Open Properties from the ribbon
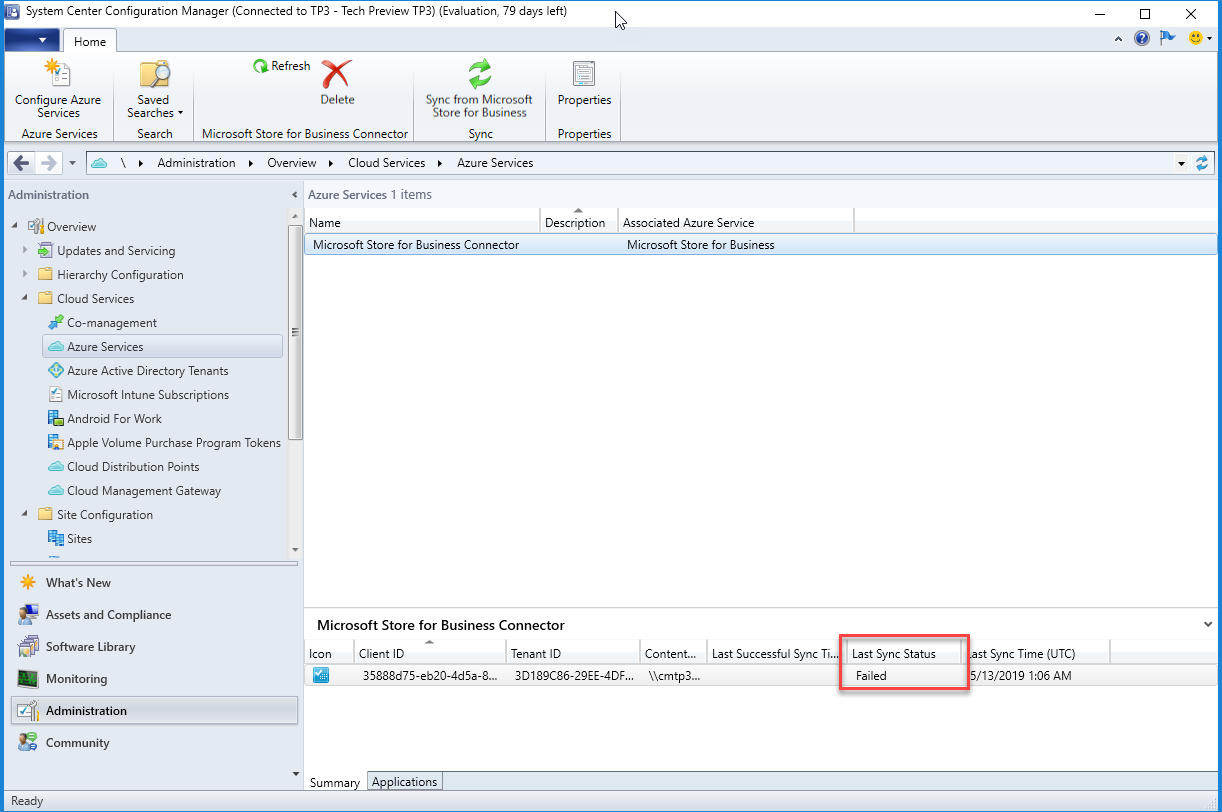 (584, 84)
